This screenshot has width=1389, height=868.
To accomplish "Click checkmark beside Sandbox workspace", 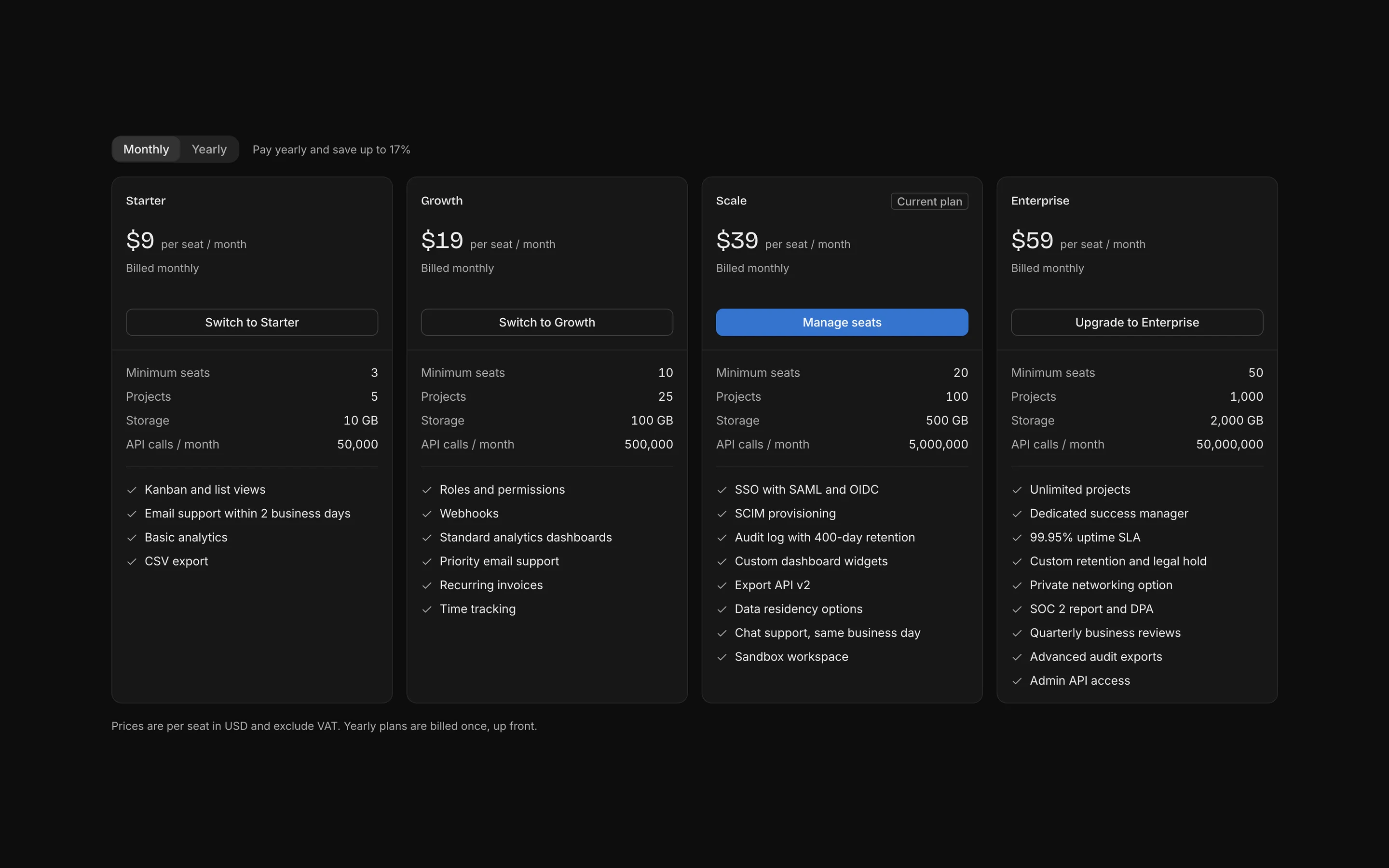I will pyautogui.click(x=722, y=657).
